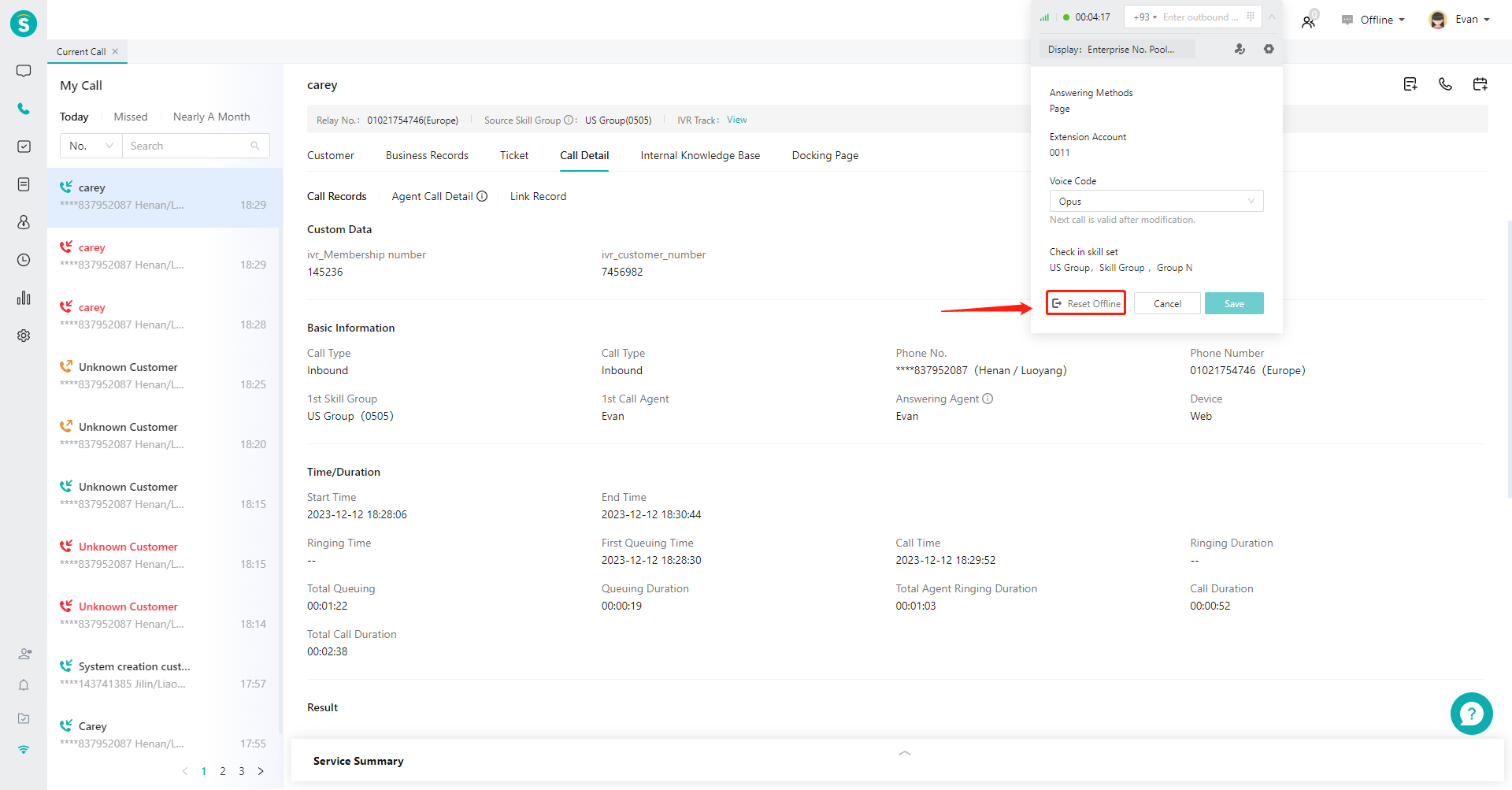Click the wifi network status sidebar icon
Viewport: 1512px width, 790px height.
coord(24,750)
